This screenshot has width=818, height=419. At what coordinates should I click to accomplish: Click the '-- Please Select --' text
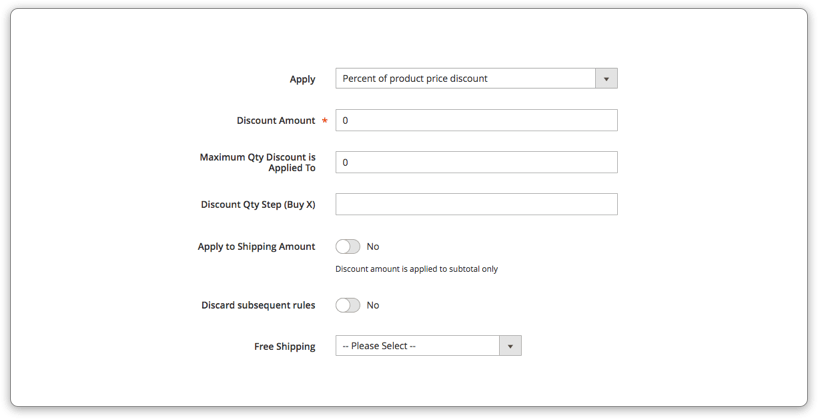tap(379, 346)
